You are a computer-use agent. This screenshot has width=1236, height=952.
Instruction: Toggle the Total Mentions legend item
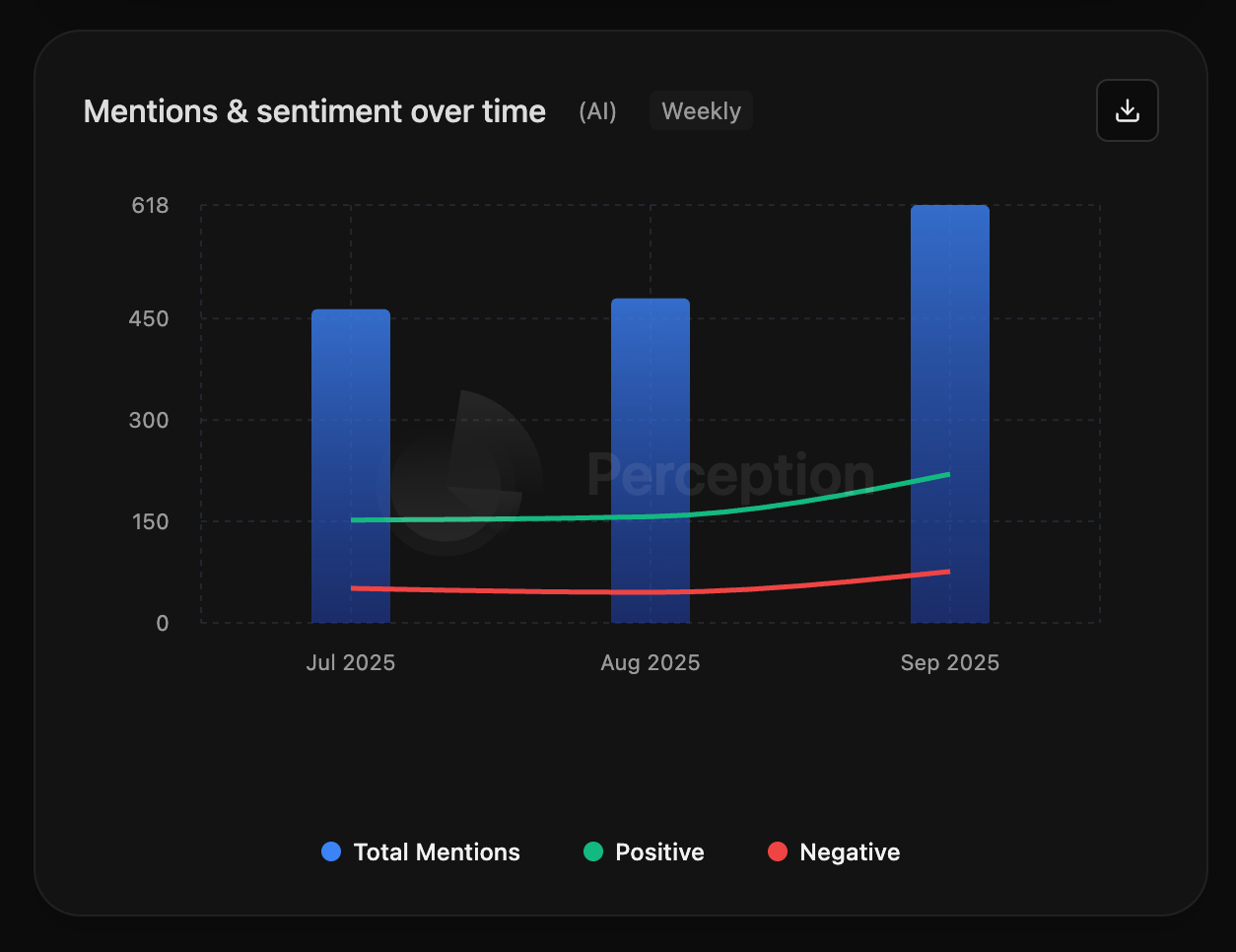(x=436, y=852)
